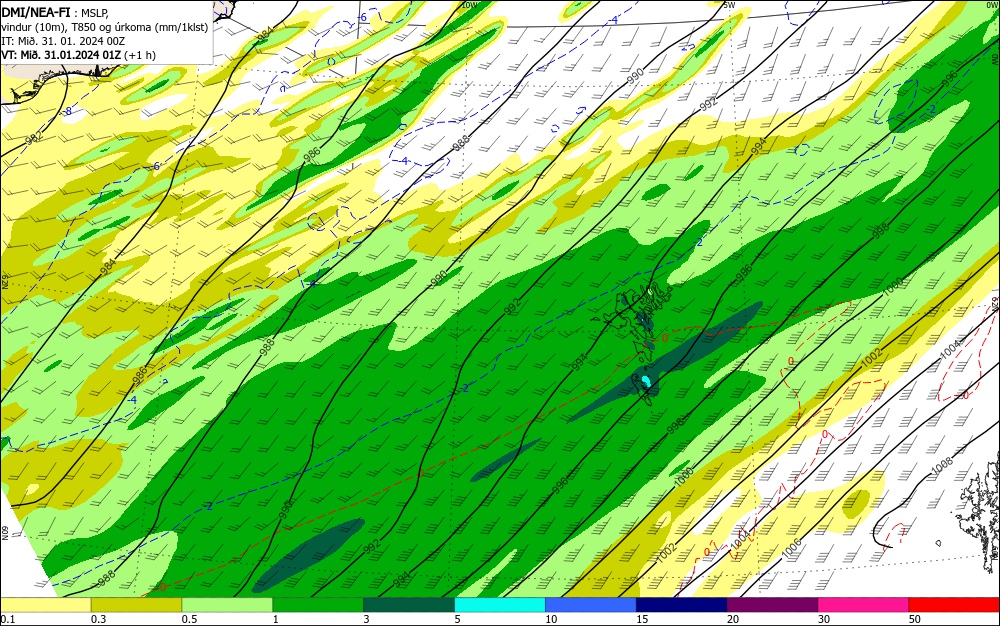
Task: Click the legend value "0.1"
Action: point(8,619)
